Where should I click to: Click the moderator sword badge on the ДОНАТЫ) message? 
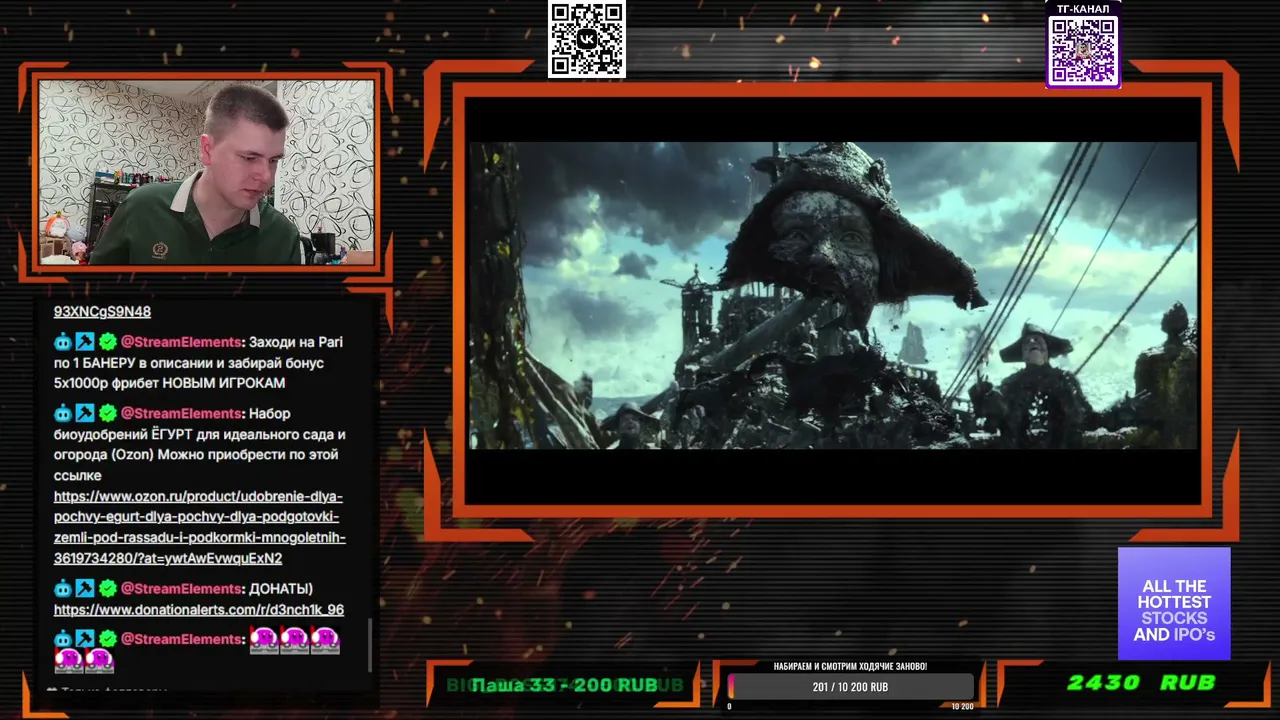click(85, 588)
